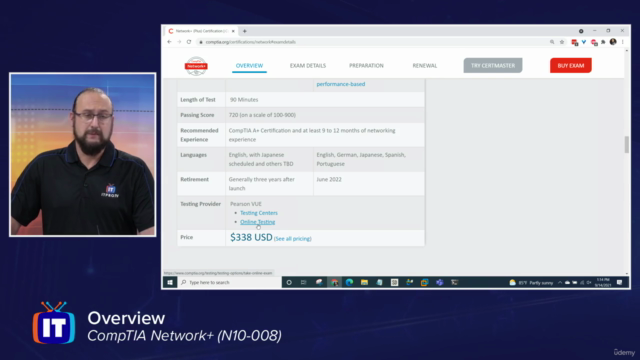640x360 pixels.
Task: Click the $338 USD price text
Action: (251, 238)
